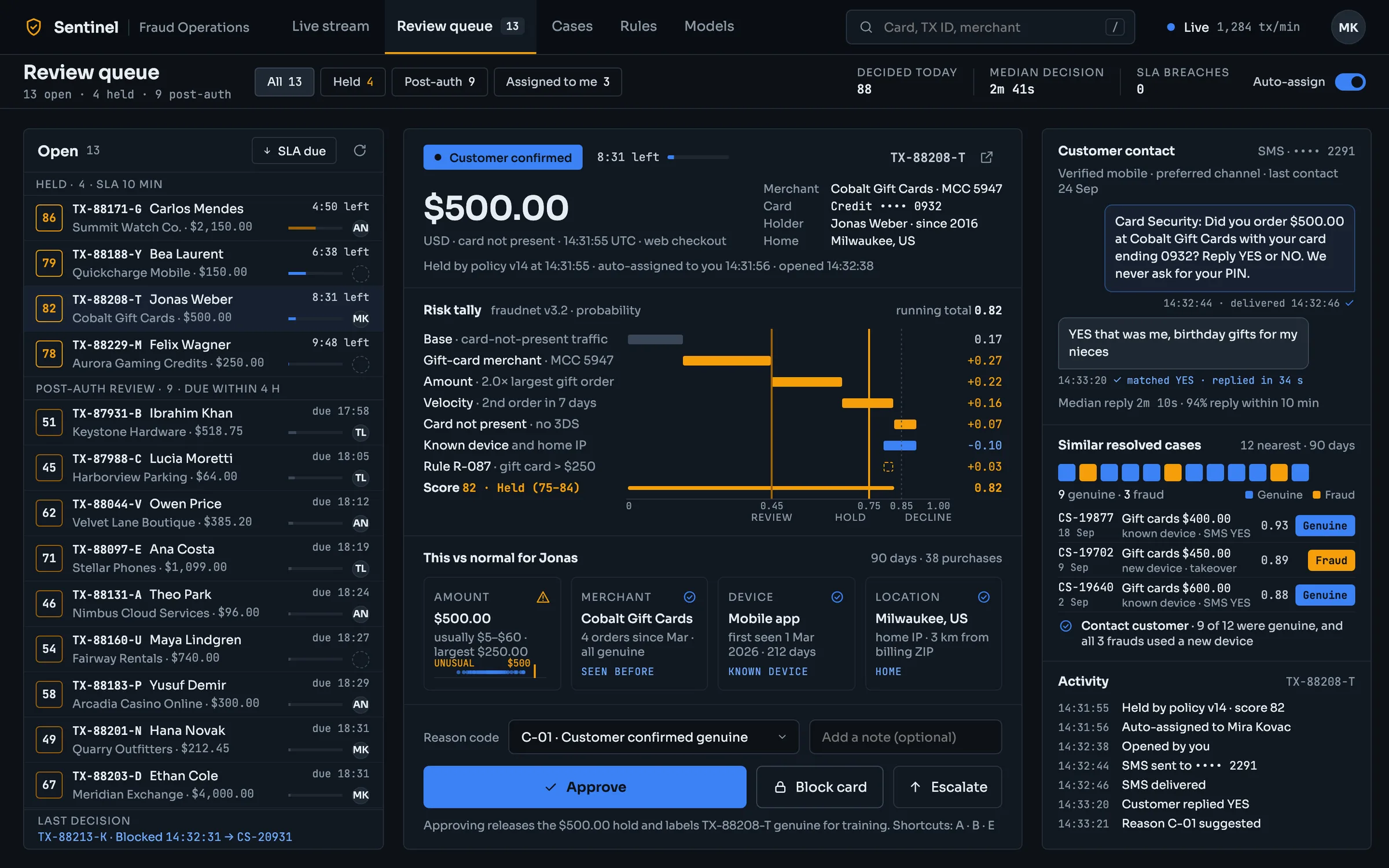Go to the Cases tab
This screenshot has height=868, width=1389.
[572, 26]
